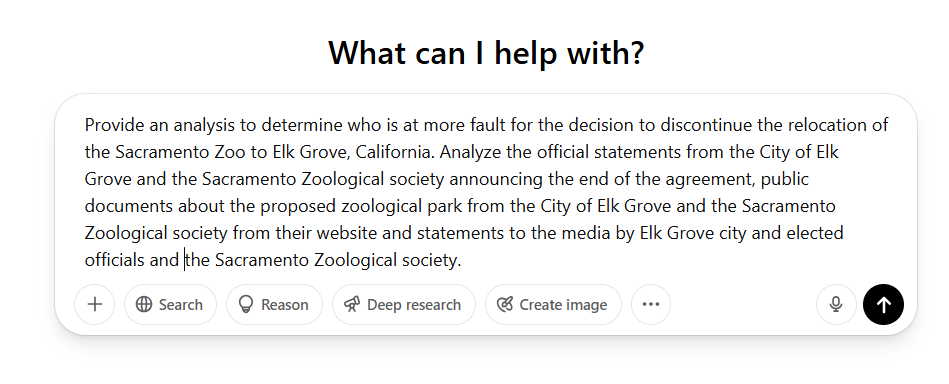Place cursor before the word "Provide"
Screen dimensions: 949x384
[x=85, y=125]
